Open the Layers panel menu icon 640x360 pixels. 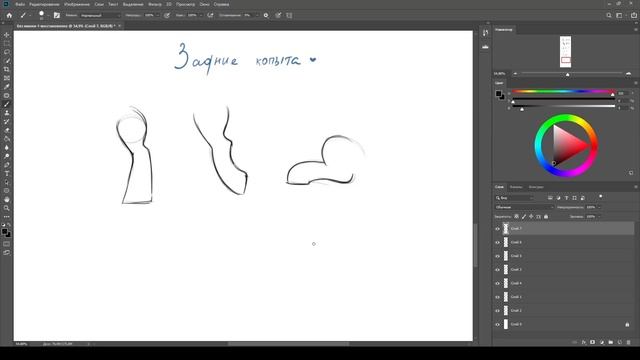coord(636,187)
